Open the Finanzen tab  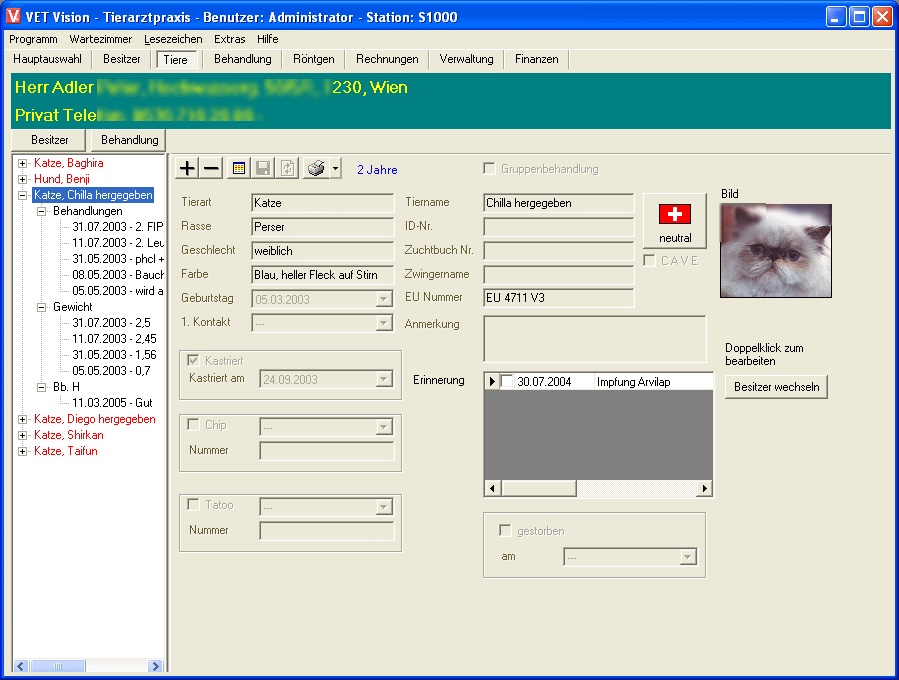537,59
